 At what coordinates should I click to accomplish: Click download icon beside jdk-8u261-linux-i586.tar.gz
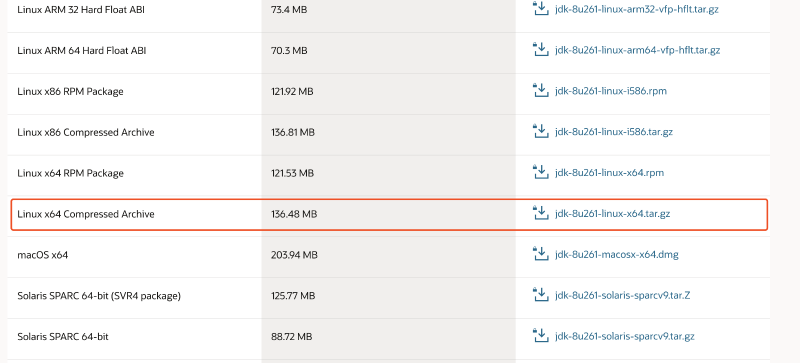pyautogui.click(x=540, y=131)
